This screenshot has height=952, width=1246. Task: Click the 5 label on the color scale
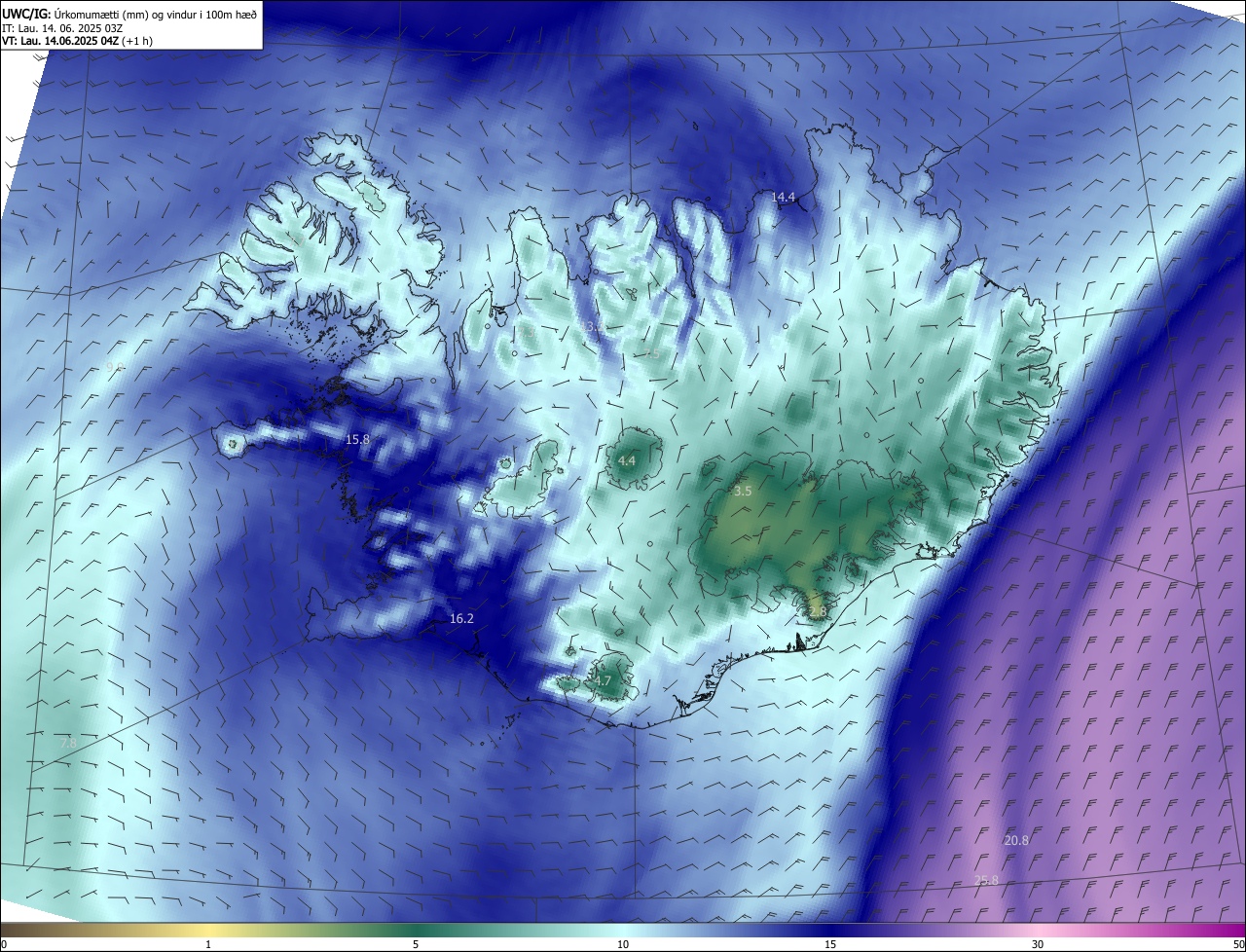point(416,945)
